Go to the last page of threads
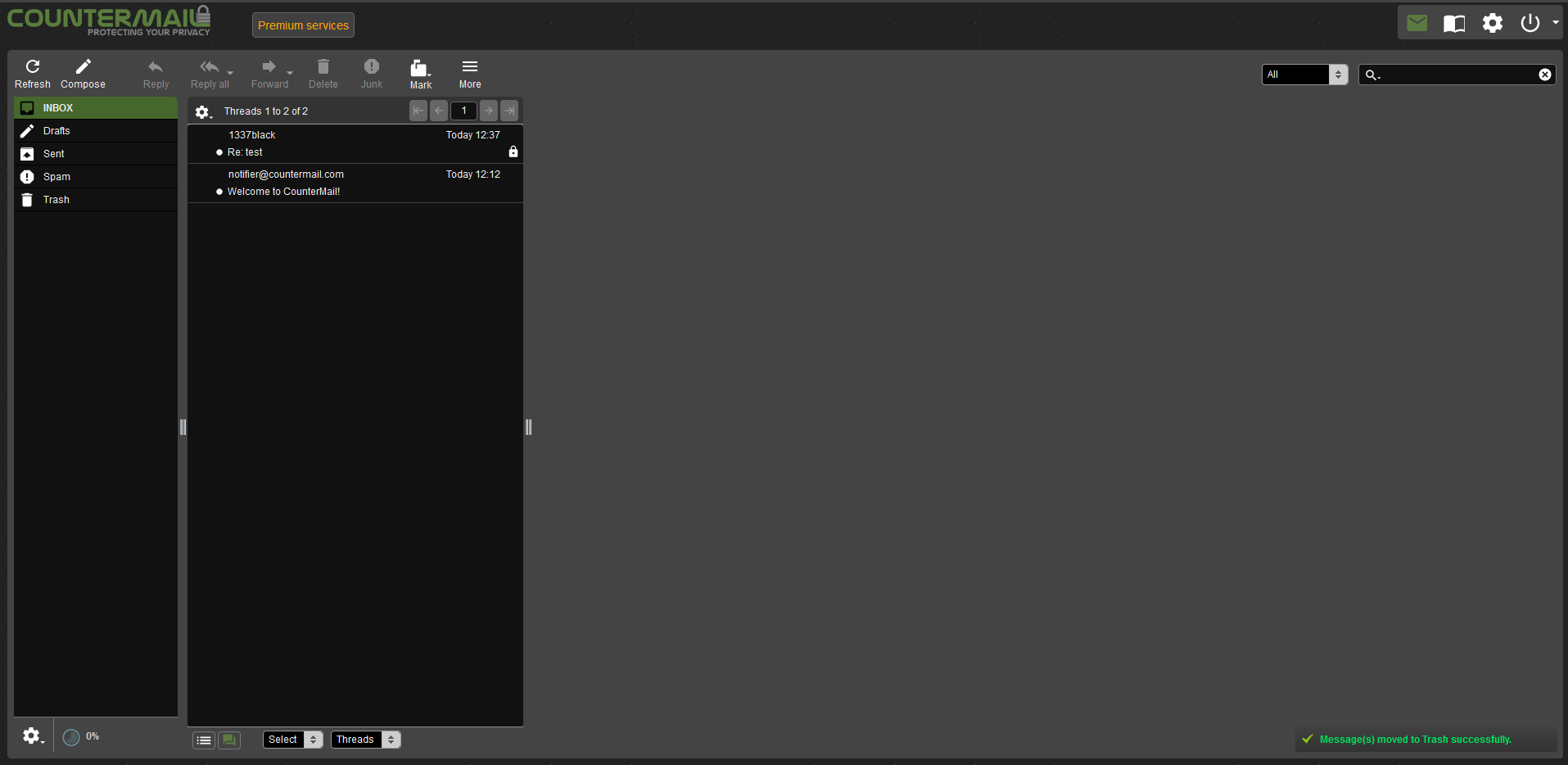Screen dimensions: 1568x765 pyautogui.click(x=509, y=111)
